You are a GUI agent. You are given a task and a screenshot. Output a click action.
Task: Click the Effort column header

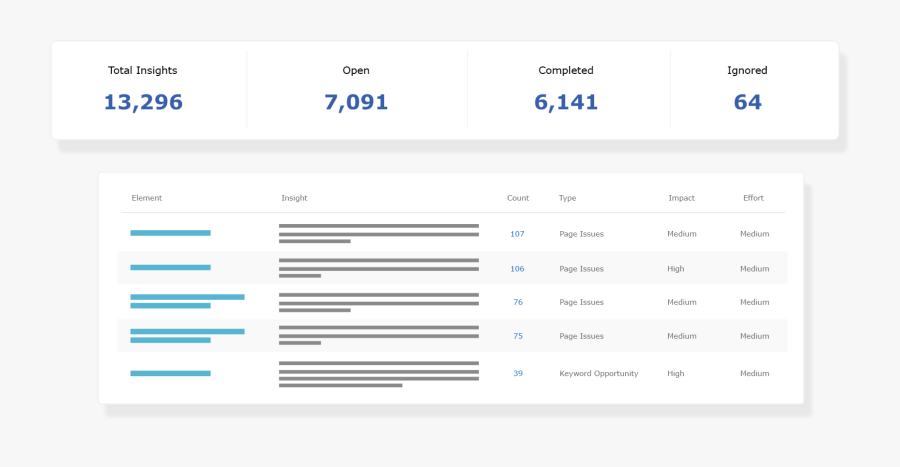point(753,198)
